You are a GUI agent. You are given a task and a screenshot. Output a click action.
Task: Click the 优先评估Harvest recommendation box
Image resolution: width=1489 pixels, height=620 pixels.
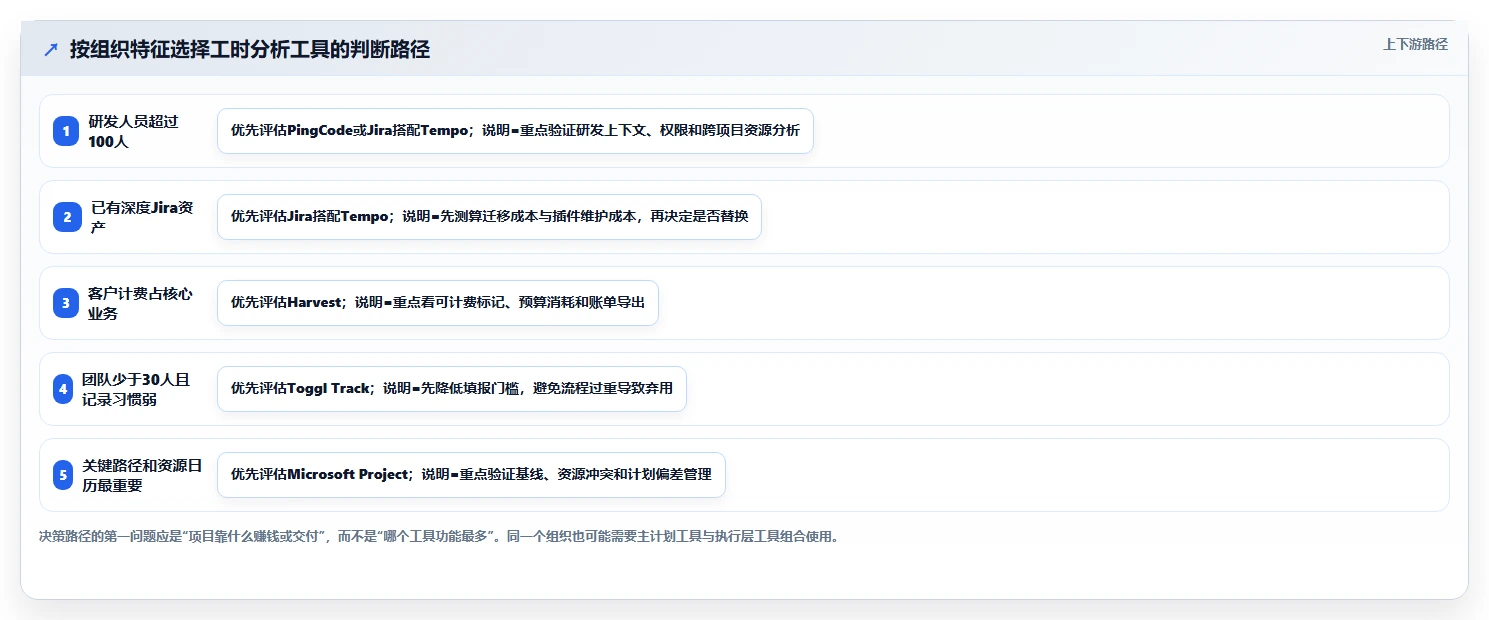(438, 303)
